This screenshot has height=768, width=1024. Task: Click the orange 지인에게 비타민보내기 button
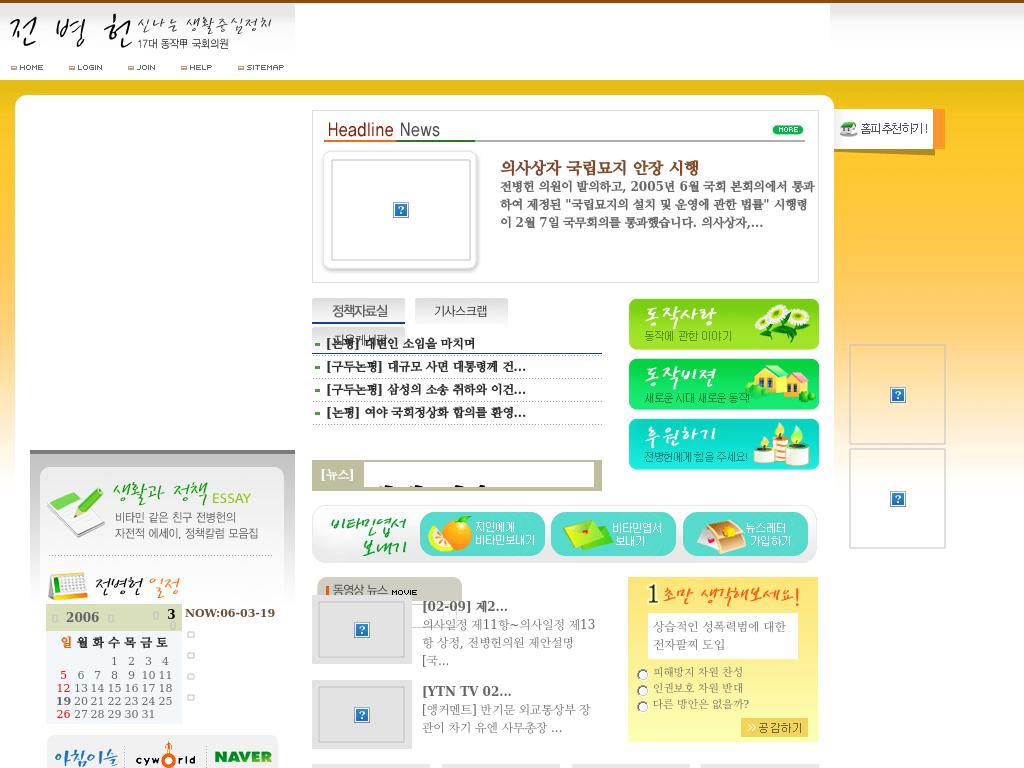pos(484,534)
